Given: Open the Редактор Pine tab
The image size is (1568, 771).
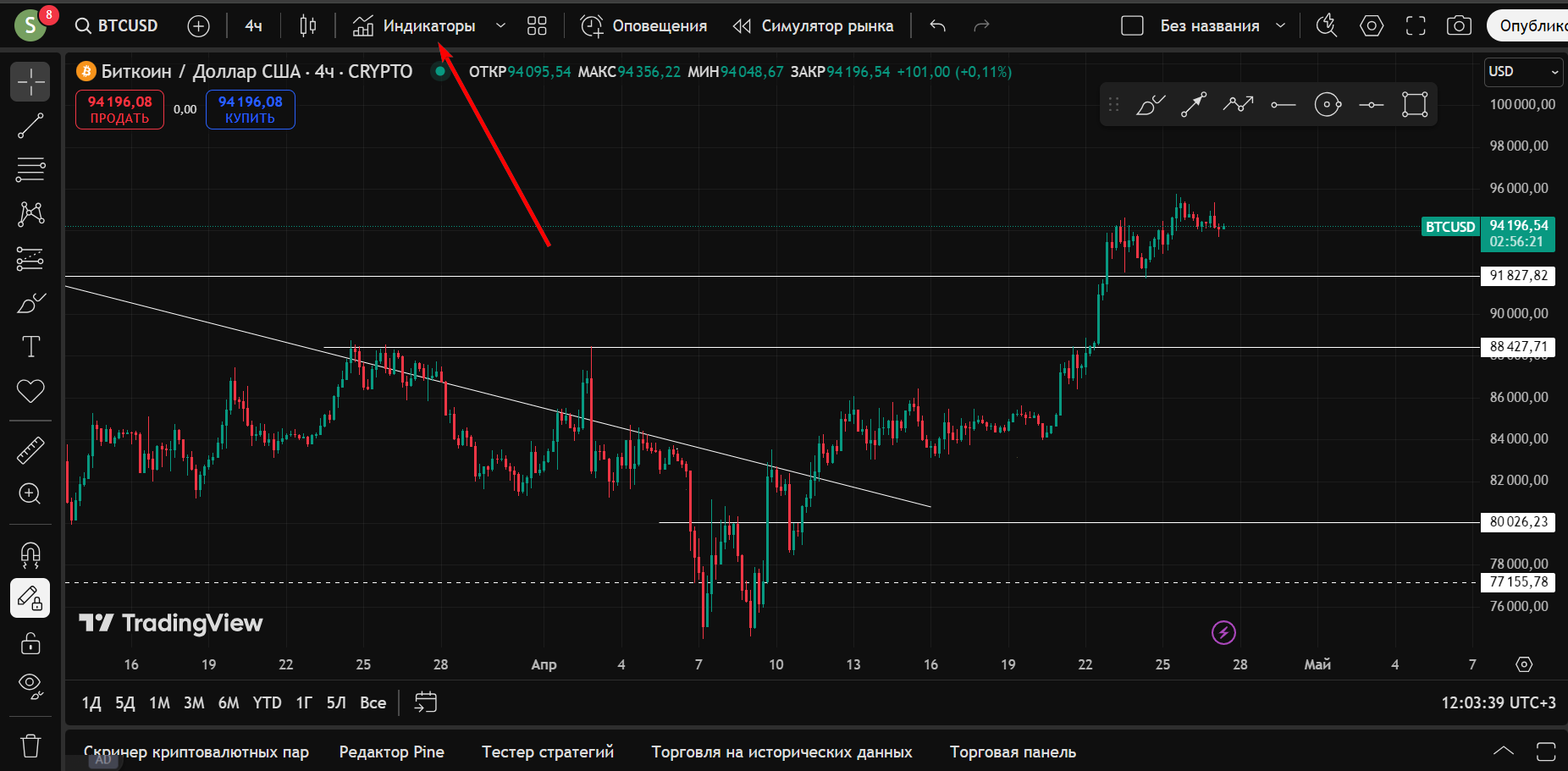Looking at the screenshot, I should (392, 752).
